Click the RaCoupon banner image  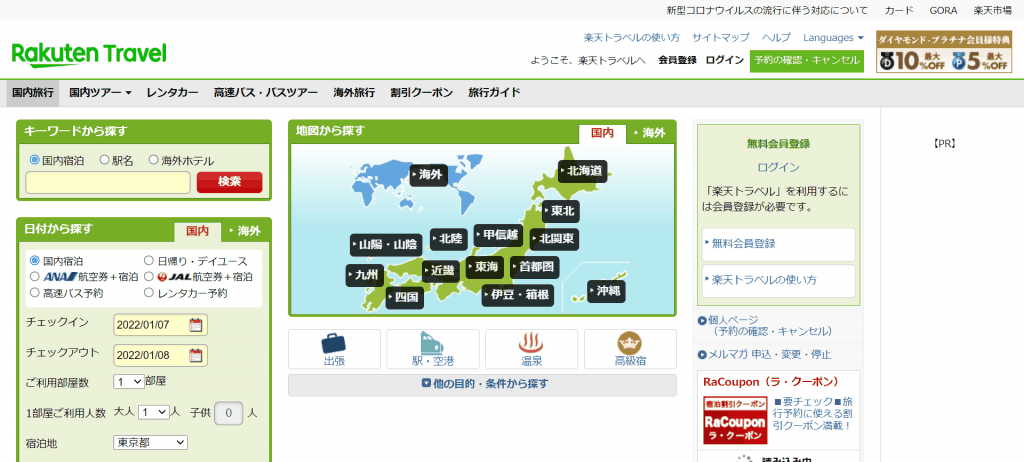click(735, 420)
